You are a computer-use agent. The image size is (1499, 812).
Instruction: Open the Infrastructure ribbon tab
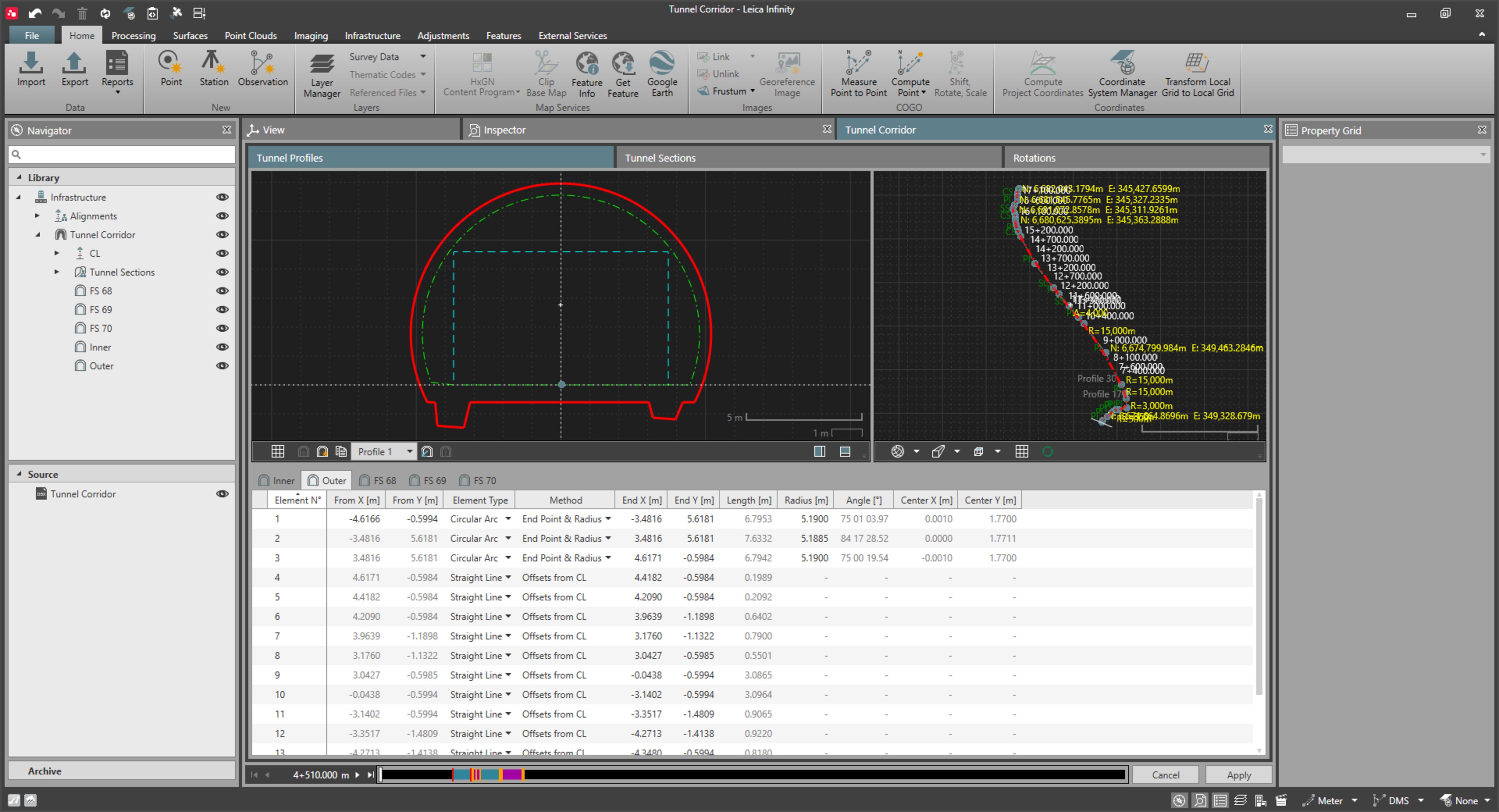tap(373, 36)
